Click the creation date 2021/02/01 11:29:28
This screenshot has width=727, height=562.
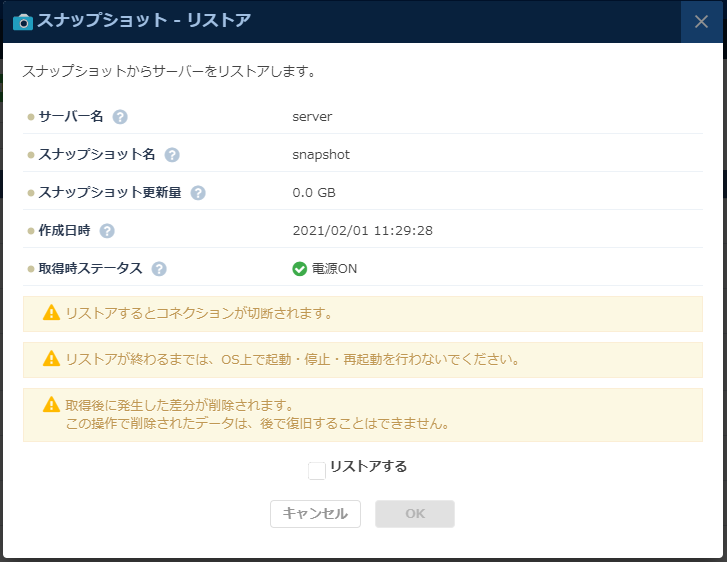[x=362, y=231]
